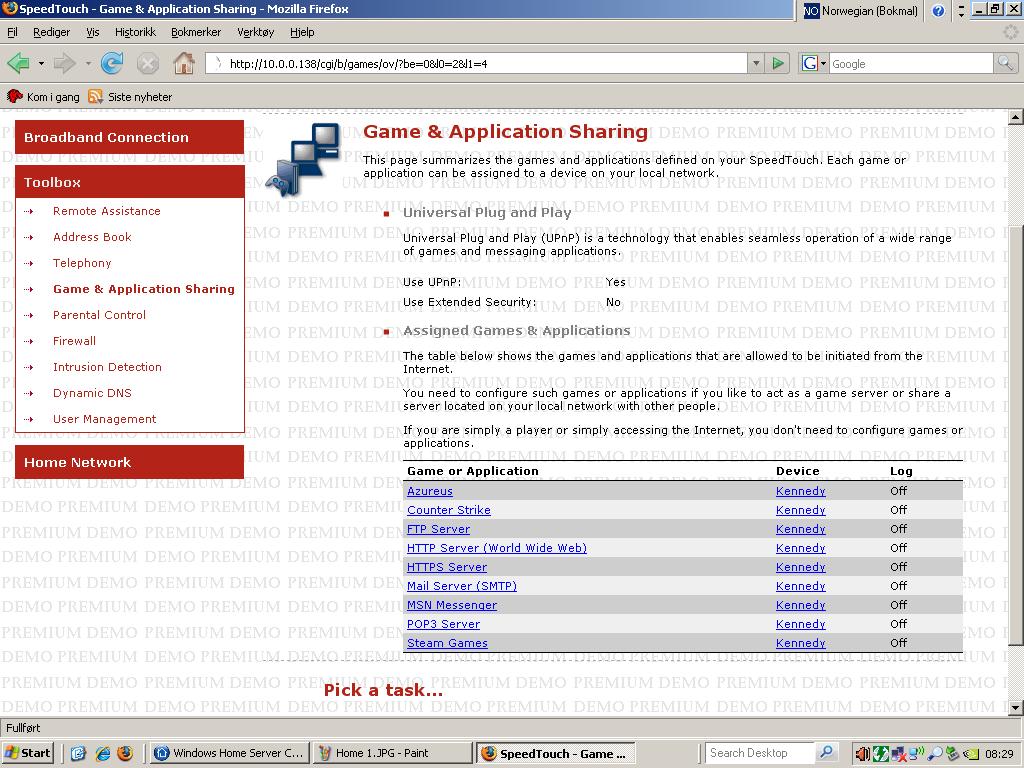
Task: Open Remote Assistance in the sidebar
Action: [106, 211]
